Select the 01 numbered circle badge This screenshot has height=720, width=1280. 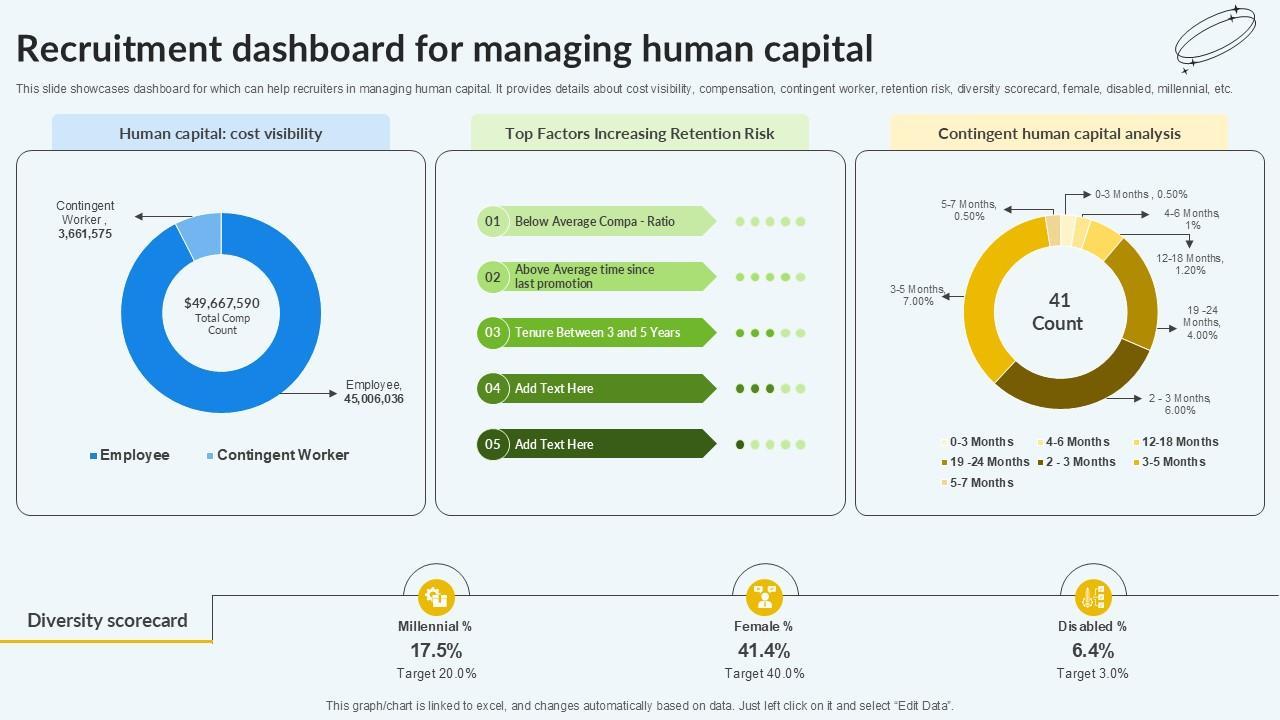493,221
